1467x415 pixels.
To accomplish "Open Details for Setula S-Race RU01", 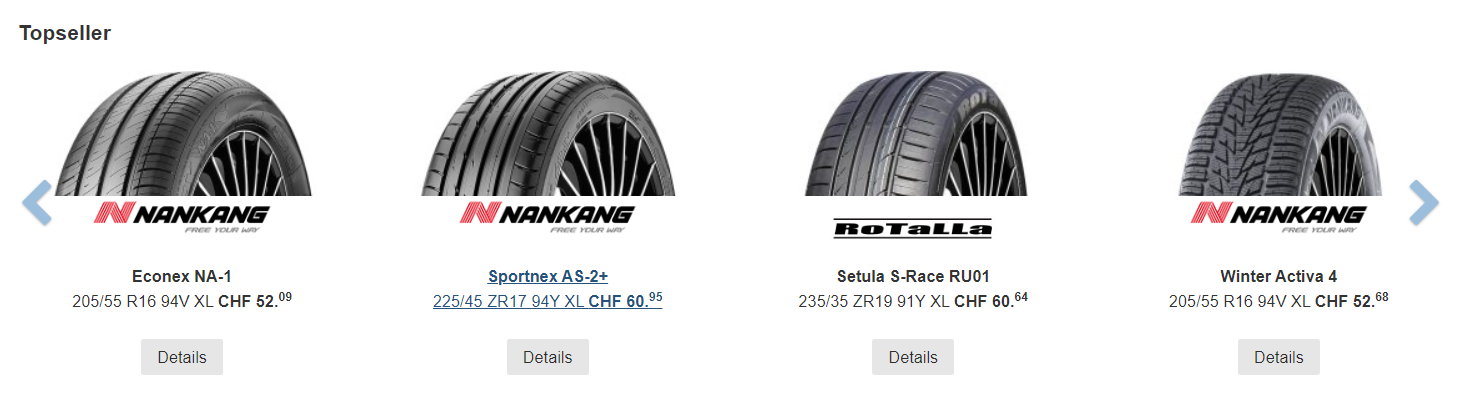I will (912, 357).
